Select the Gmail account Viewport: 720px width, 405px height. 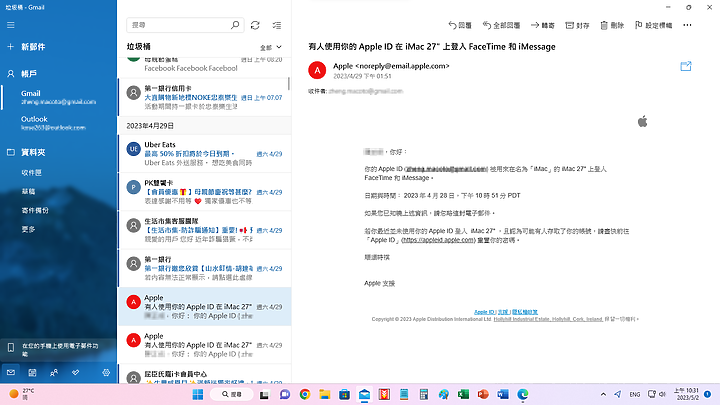[58, 97]
